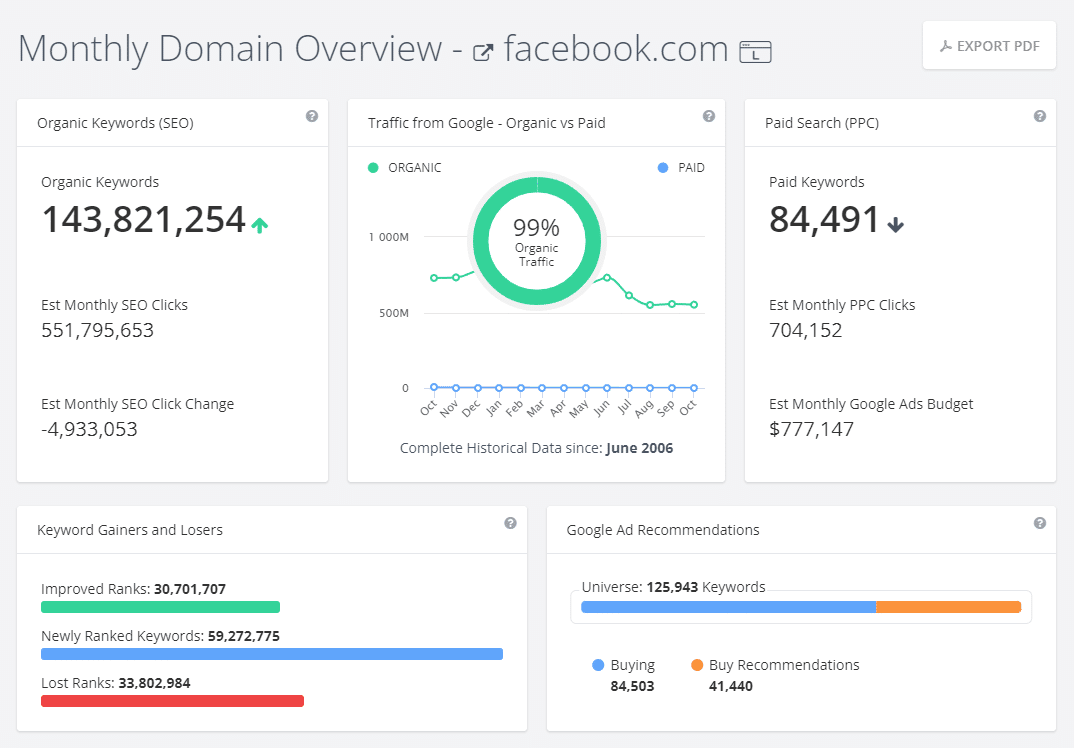Click the browser window icon after facebook.com
This screenshot has width=1074, height=748.
[x=755, y=52]
